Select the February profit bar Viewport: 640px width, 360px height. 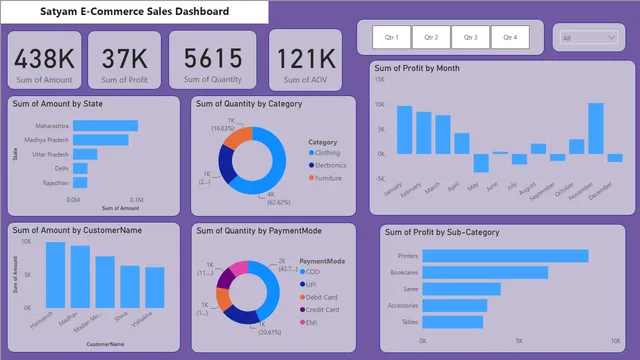424,133
